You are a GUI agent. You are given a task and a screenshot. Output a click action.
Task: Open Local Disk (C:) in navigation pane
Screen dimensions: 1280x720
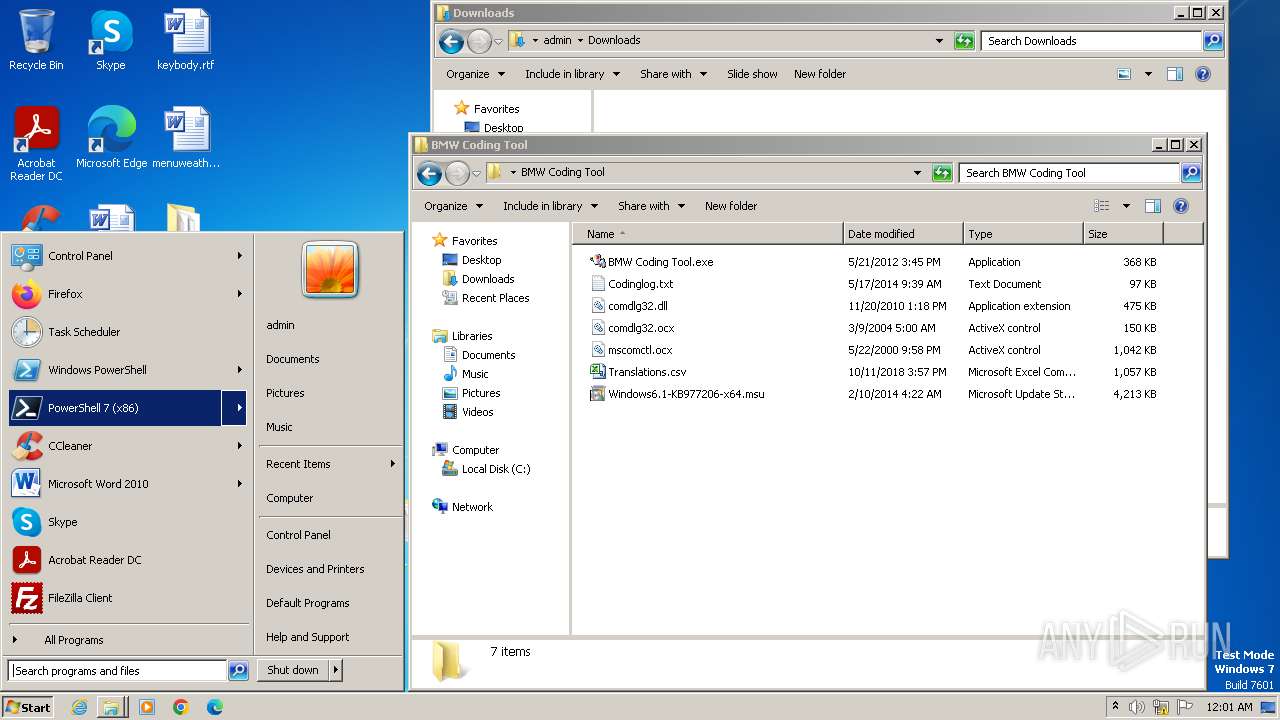click(x=496, y=469)
